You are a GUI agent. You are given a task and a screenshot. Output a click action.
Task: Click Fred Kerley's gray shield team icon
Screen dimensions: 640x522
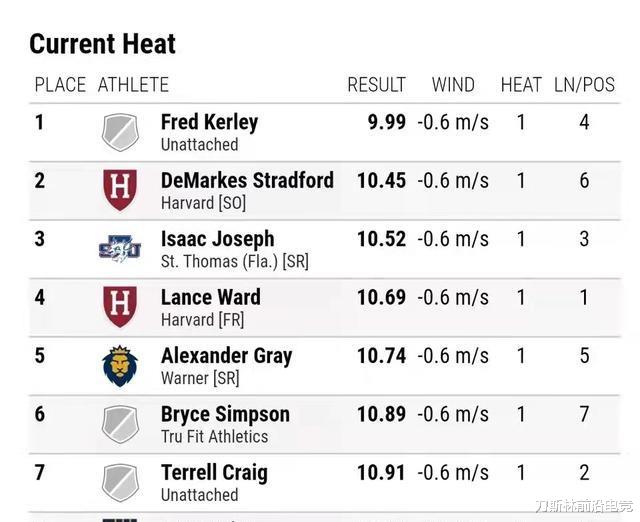pos(120,132)
